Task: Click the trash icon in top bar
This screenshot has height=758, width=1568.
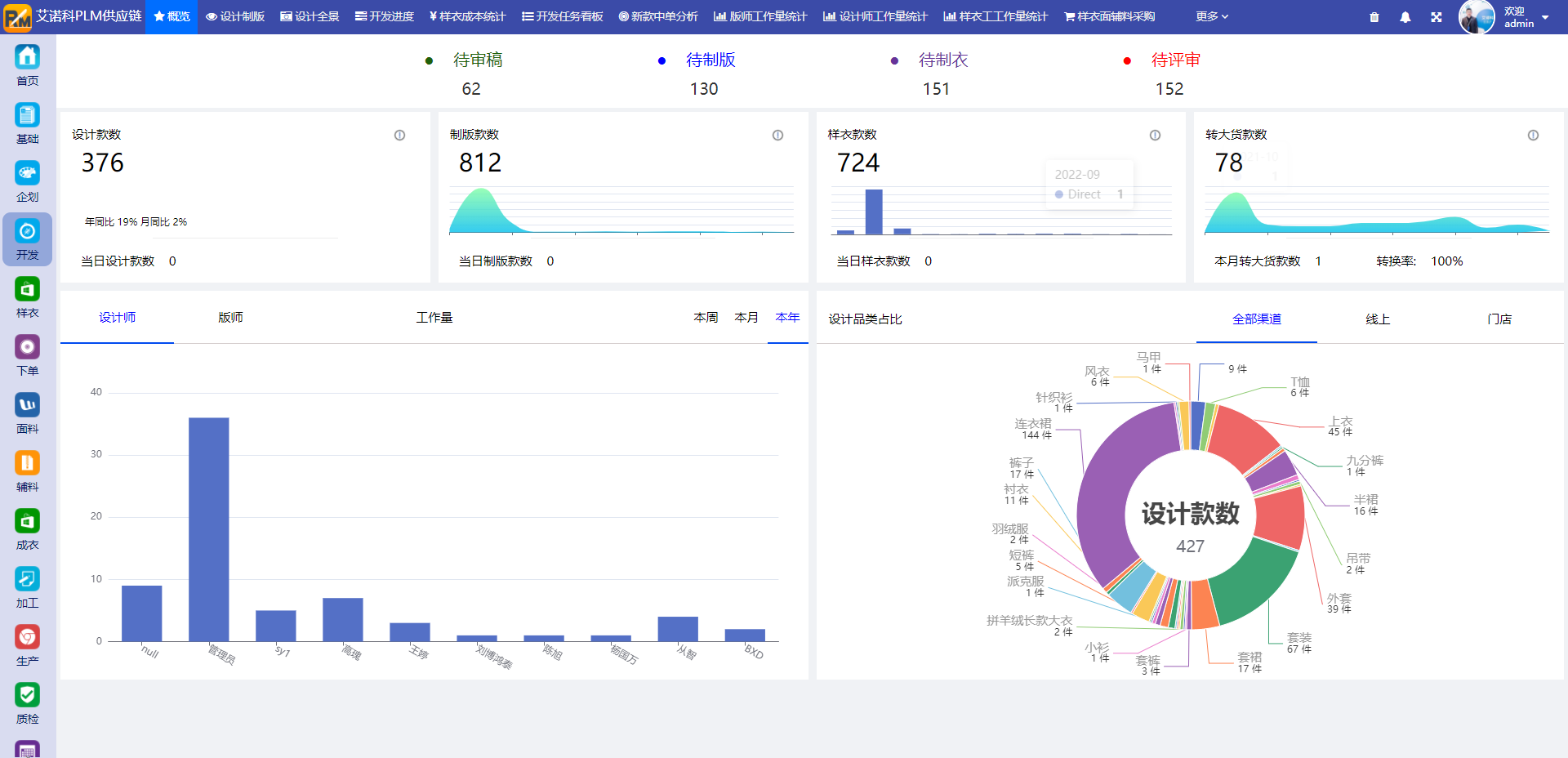Action: (1374, 16)
